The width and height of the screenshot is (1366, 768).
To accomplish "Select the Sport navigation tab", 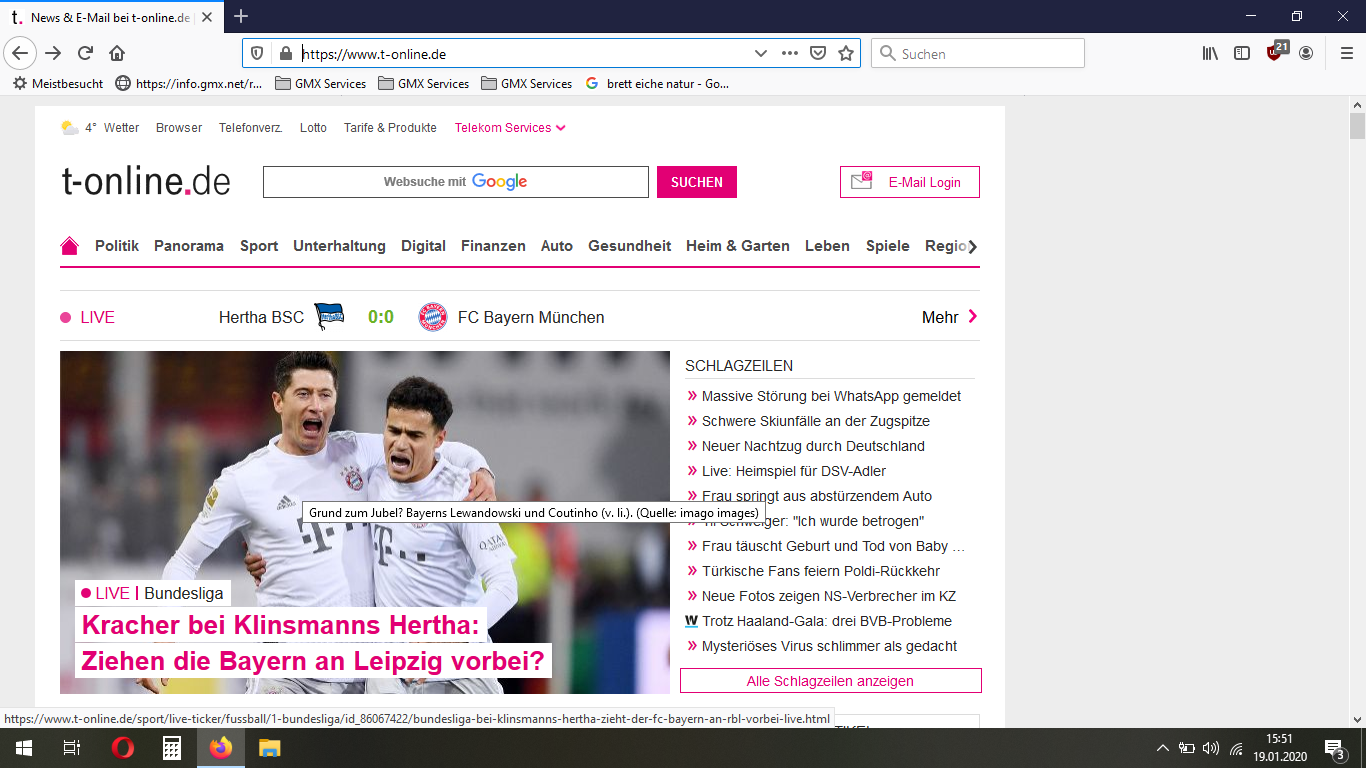I will [x=259, y=246].
